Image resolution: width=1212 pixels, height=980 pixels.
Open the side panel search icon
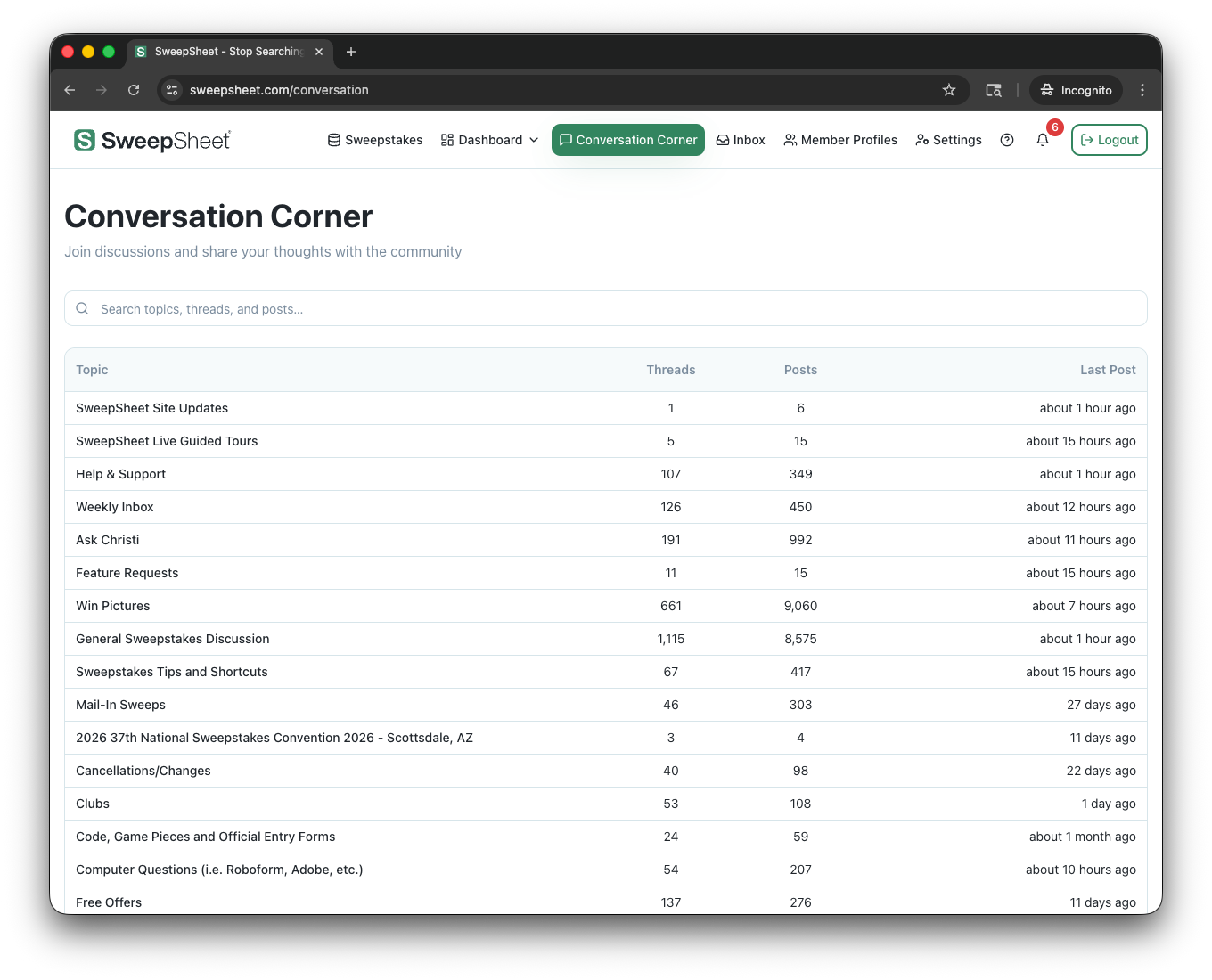point(994,90)
